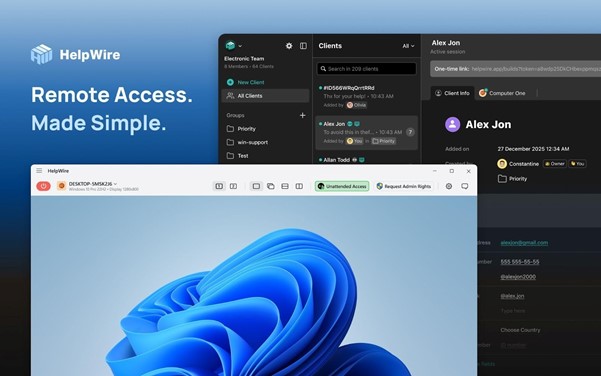Click the @alexjon2000 handle
Screen dimensions: 601x376
[518, 277]
